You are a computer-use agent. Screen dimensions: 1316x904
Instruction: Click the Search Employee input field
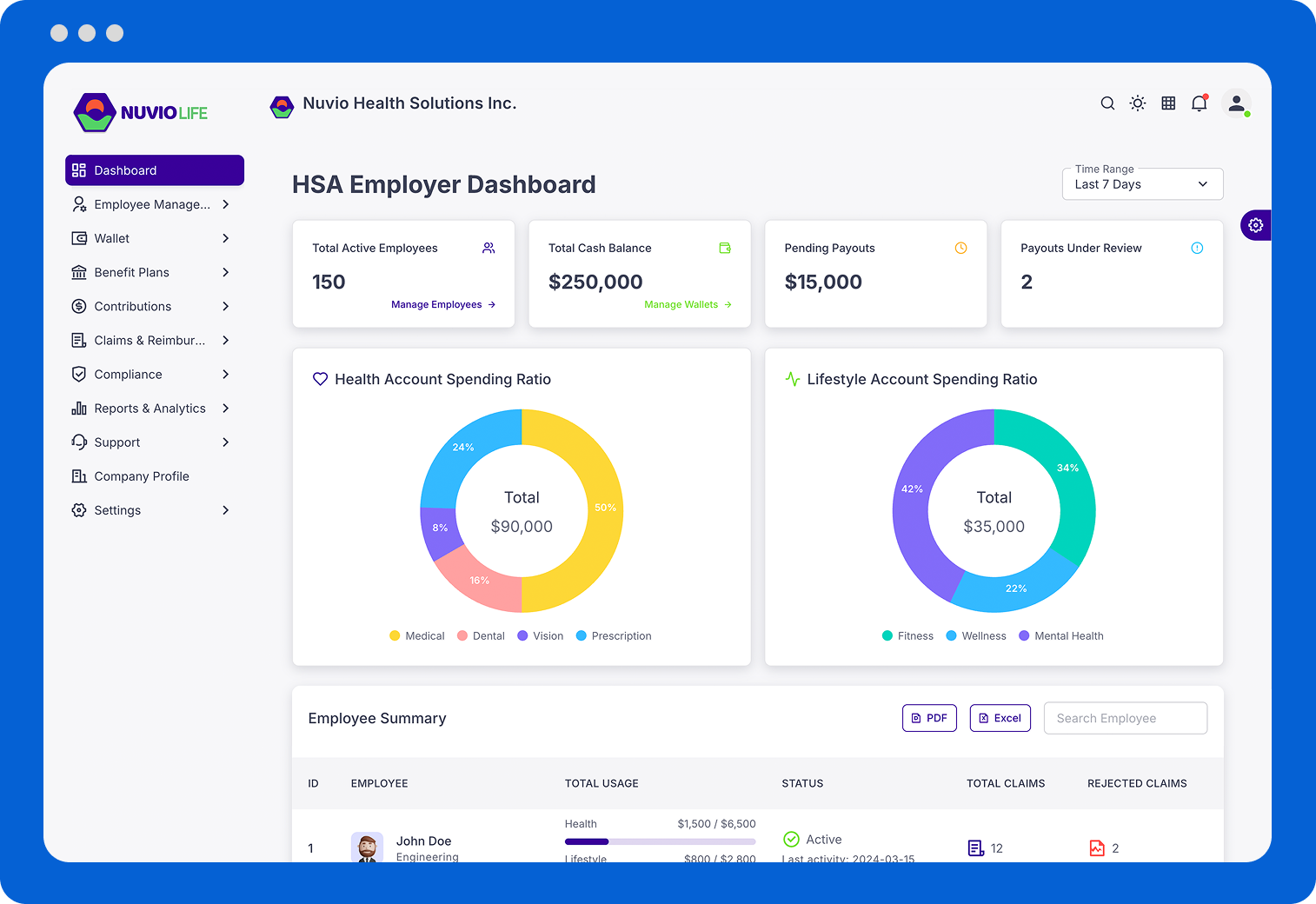[x=1125, y=718]
